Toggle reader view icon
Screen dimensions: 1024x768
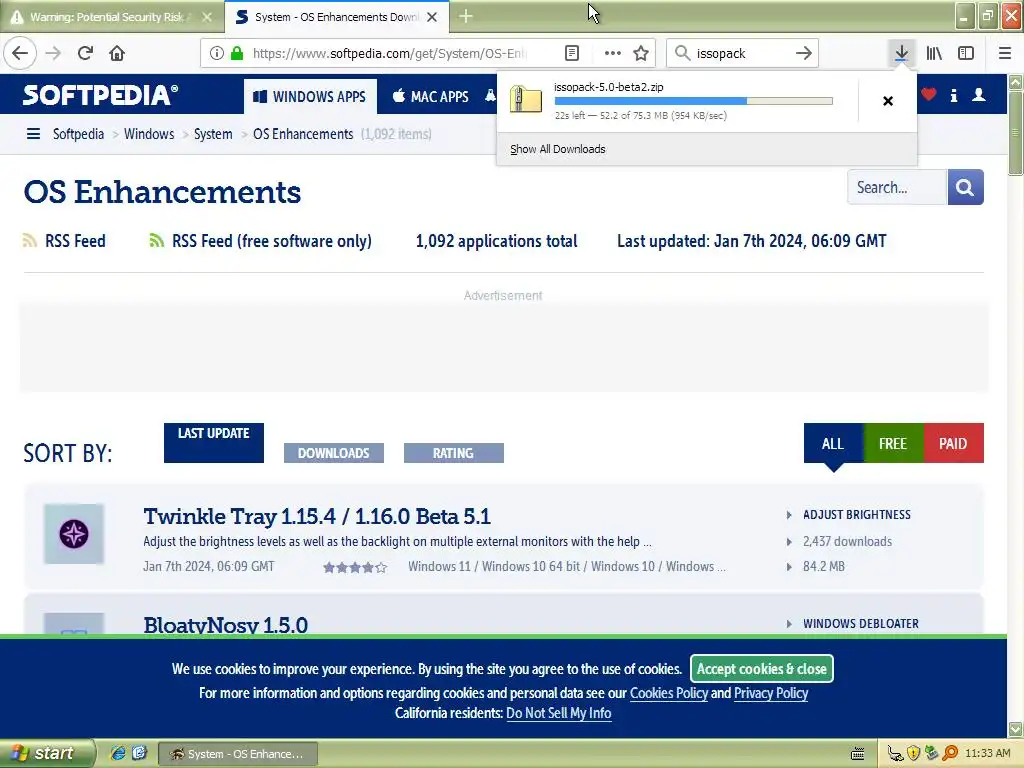coord(572,53)
